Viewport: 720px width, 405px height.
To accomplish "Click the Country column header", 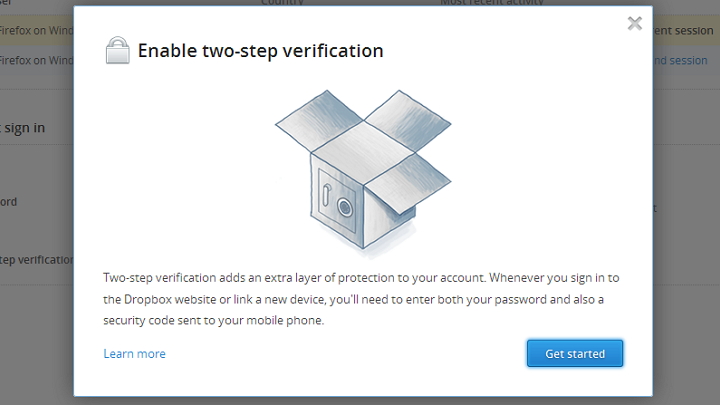I will pyautogui.click(x=282, y=2).
